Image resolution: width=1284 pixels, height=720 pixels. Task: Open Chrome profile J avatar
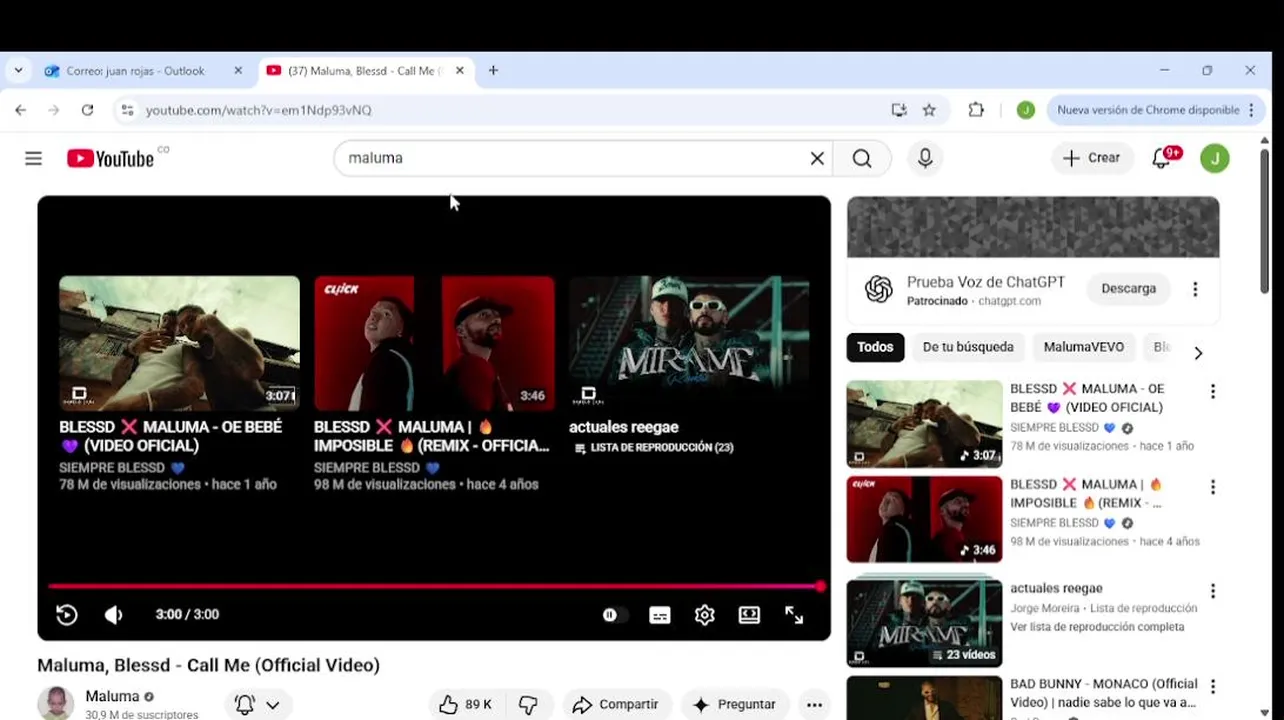click(x=1025, y=110)
